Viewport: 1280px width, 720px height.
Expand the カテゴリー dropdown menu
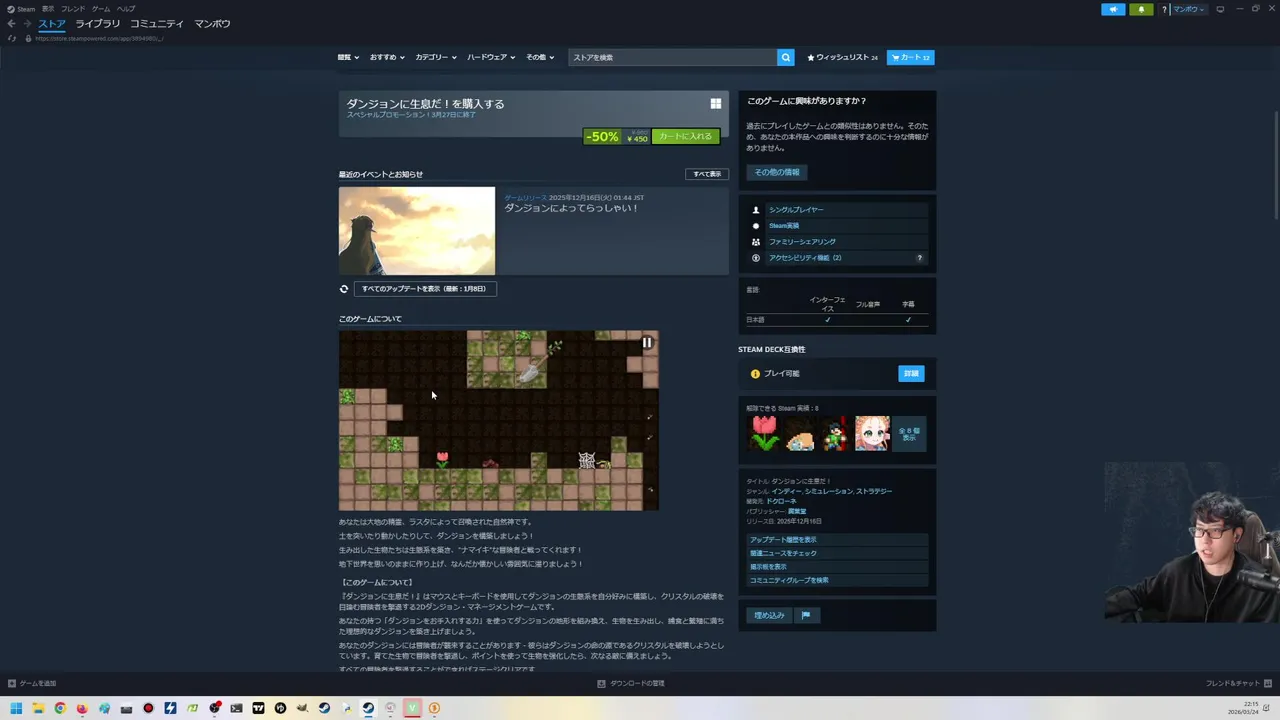(436, 57)
